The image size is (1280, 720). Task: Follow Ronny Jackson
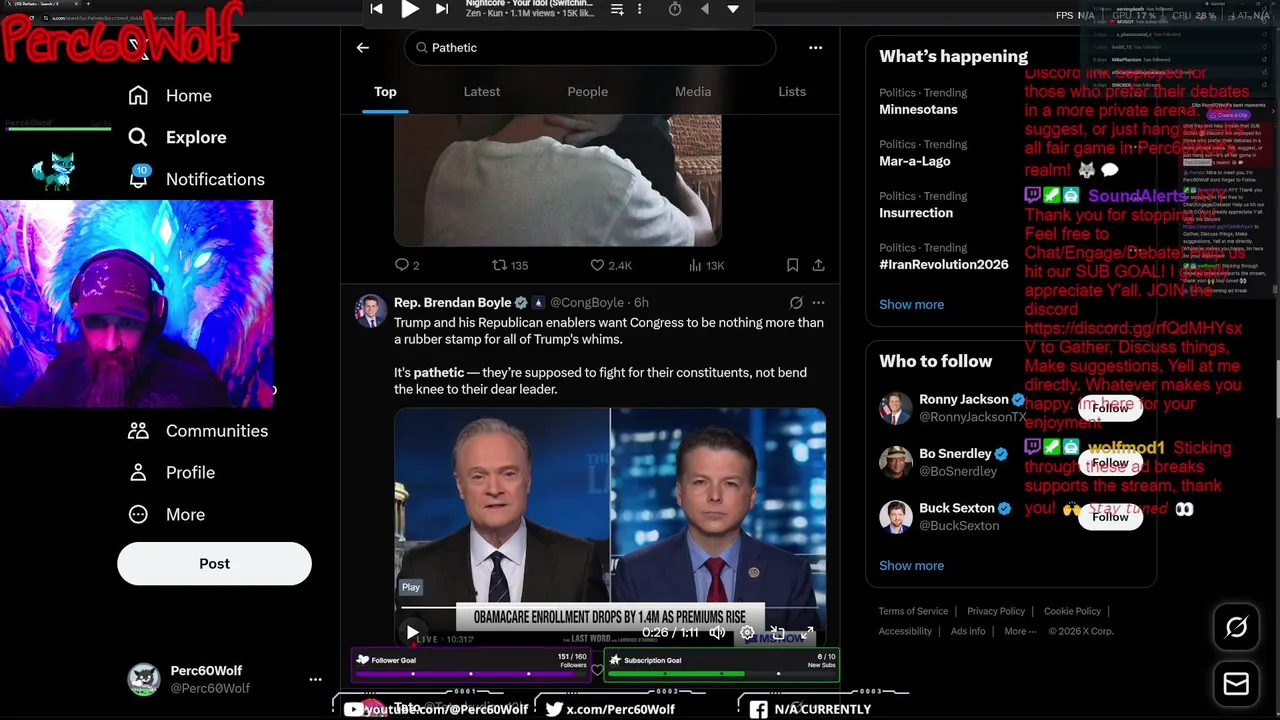tap(1110, 408)
